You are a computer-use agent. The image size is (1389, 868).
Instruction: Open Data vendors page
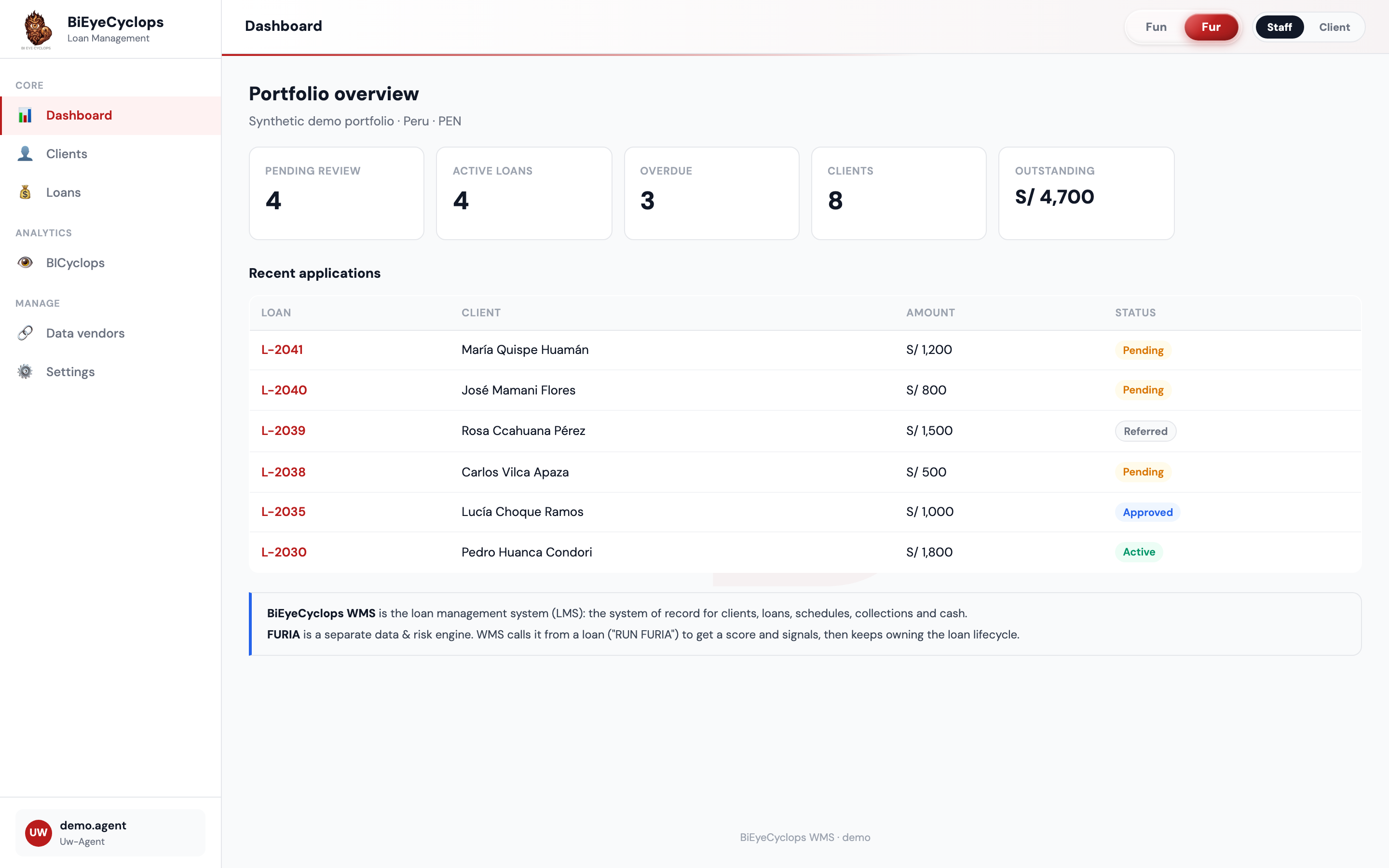111,333
